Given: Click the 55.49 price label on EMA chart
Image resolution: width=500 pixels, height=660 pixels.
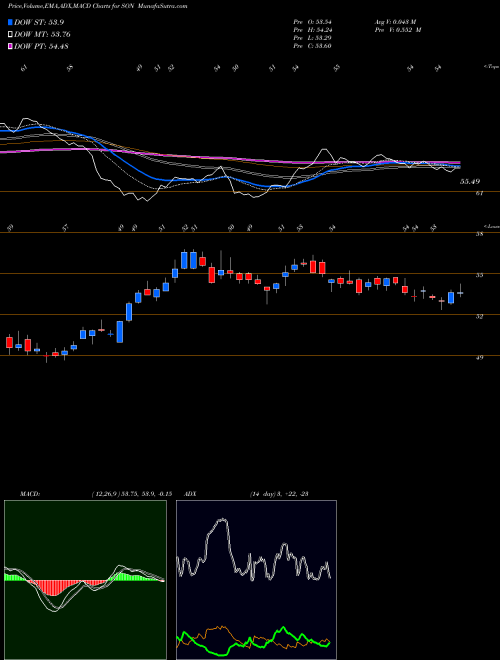Looking at the screenshot, I should coord(470,181).
